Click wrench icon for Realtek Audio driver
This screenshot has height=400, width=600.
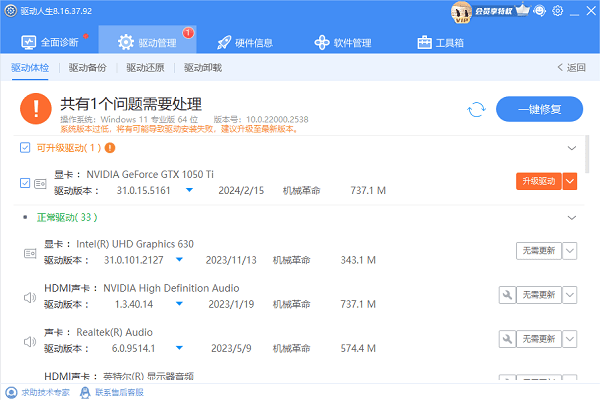point(507,340)
